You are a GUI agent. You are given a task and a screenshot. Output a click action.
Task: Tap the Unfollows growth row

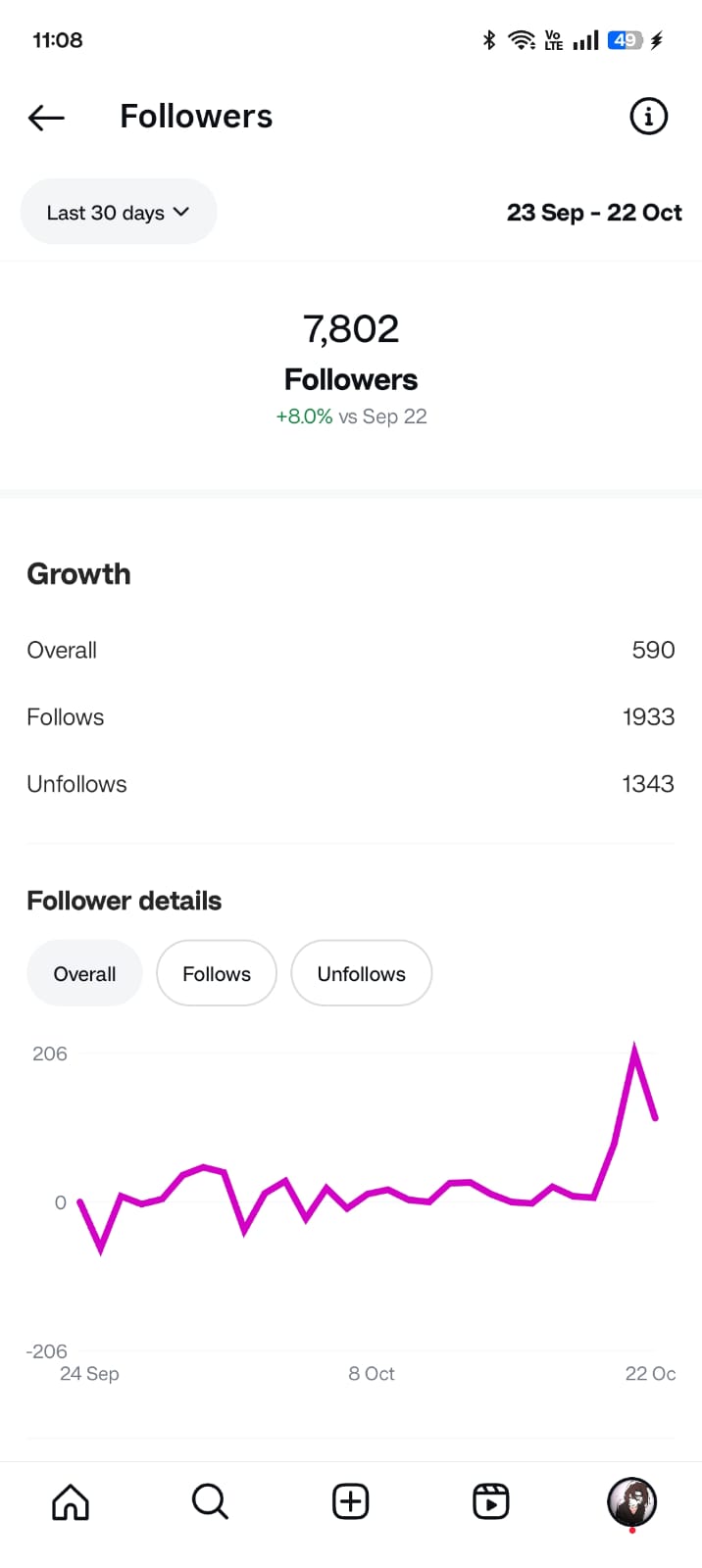(350, 784)
